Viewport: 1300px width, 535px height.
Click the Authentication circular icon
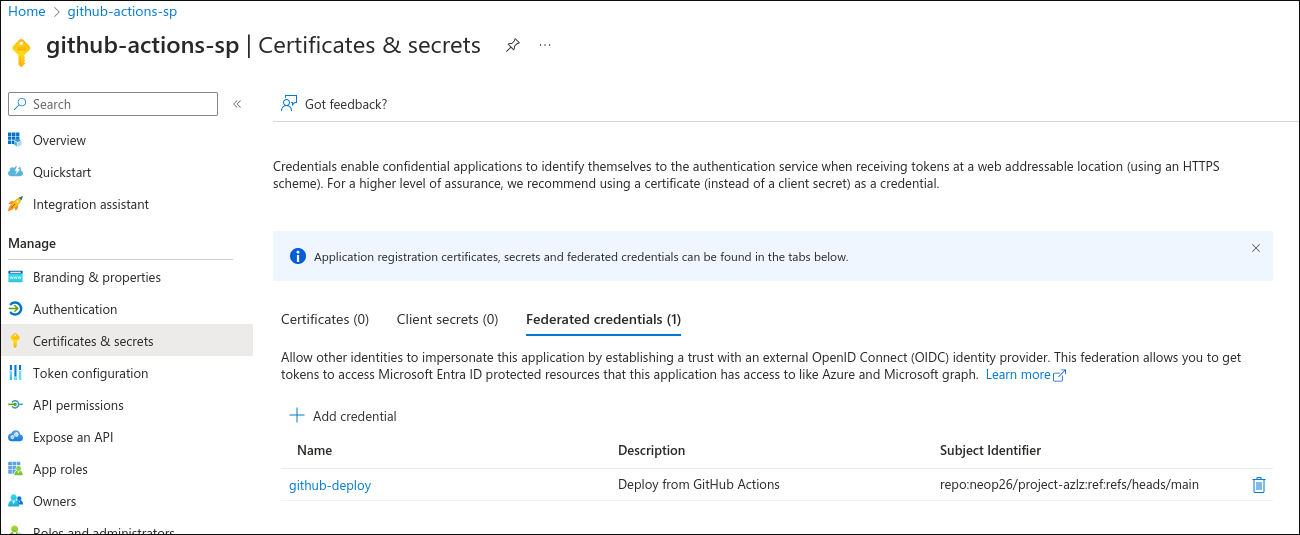coord(15,309)
